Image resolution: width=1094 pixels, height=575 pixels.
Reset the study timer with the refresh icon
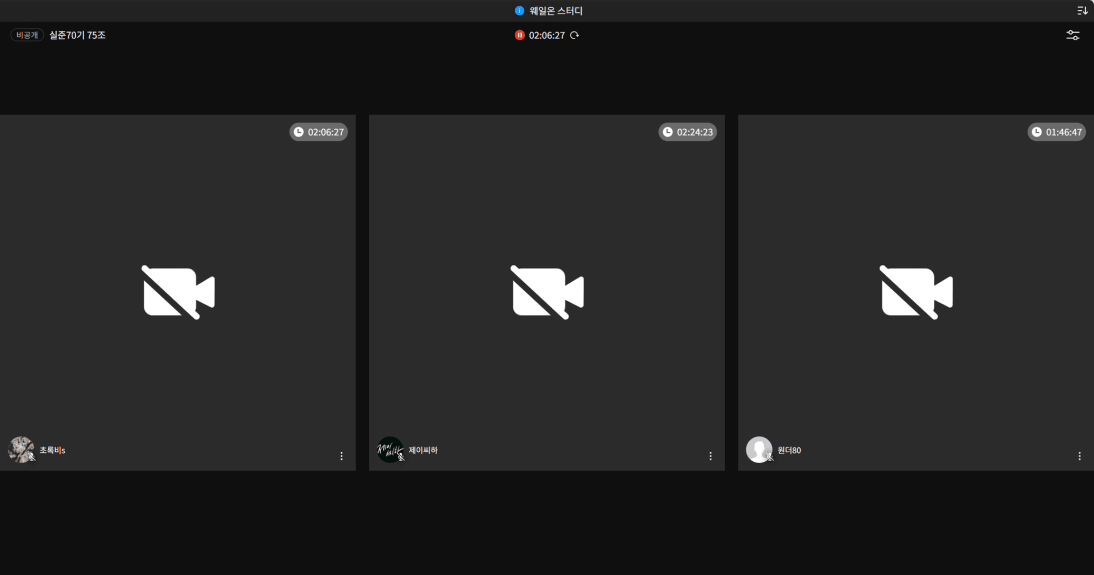pos(574,35)
